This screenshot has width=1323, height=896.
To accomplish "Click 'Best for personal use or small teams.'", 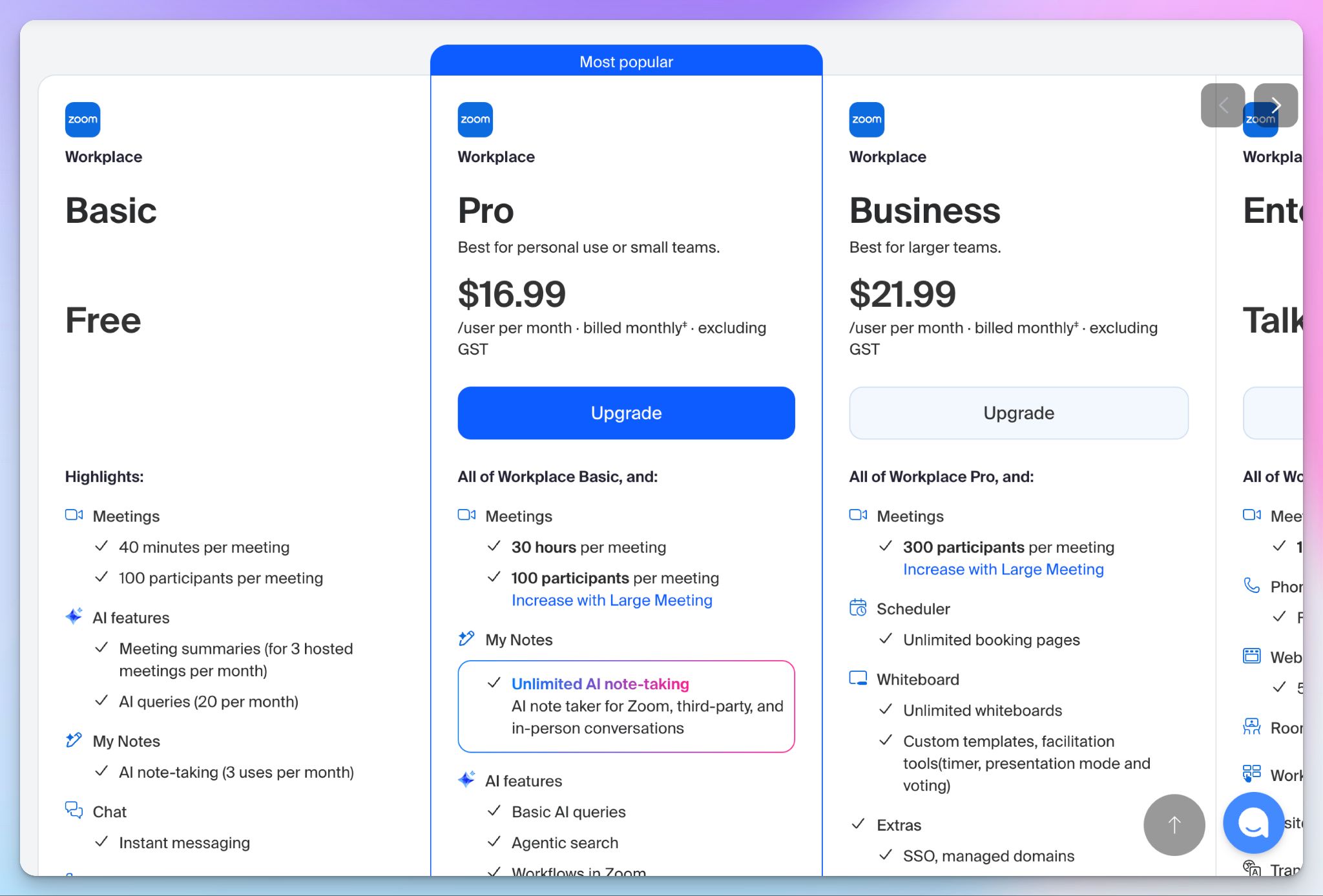I will (x=589, y=247).
